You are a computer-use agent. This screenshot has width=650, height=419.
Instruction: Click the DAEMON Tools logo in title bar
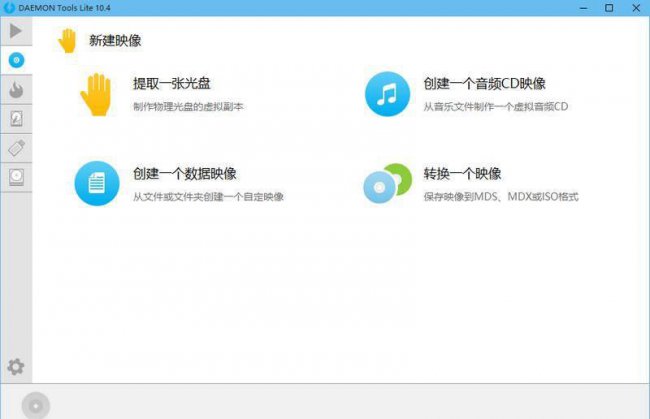9,7
